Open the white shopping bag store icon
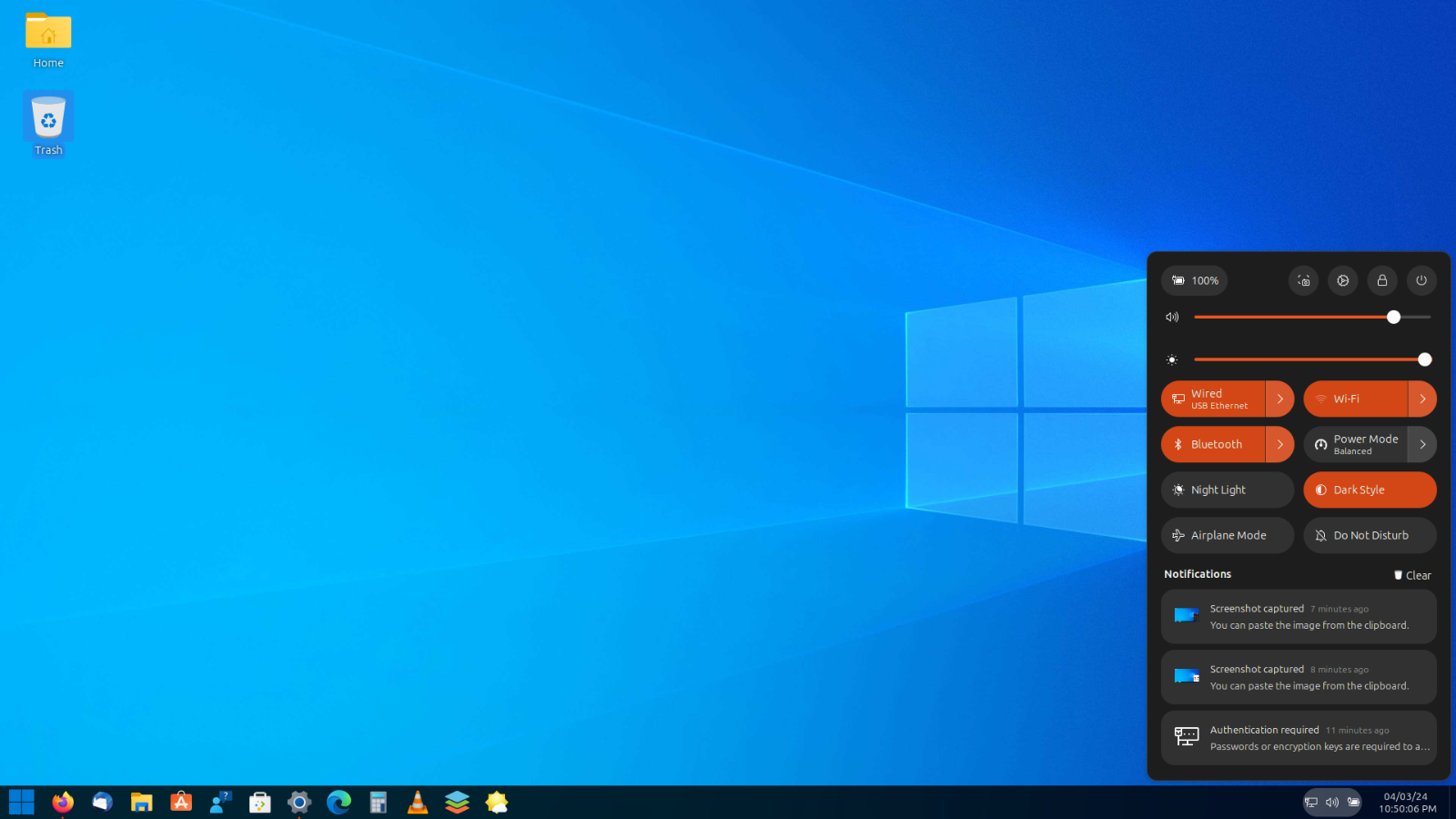Screen dimensions: 1456x819 pos(260,802)
